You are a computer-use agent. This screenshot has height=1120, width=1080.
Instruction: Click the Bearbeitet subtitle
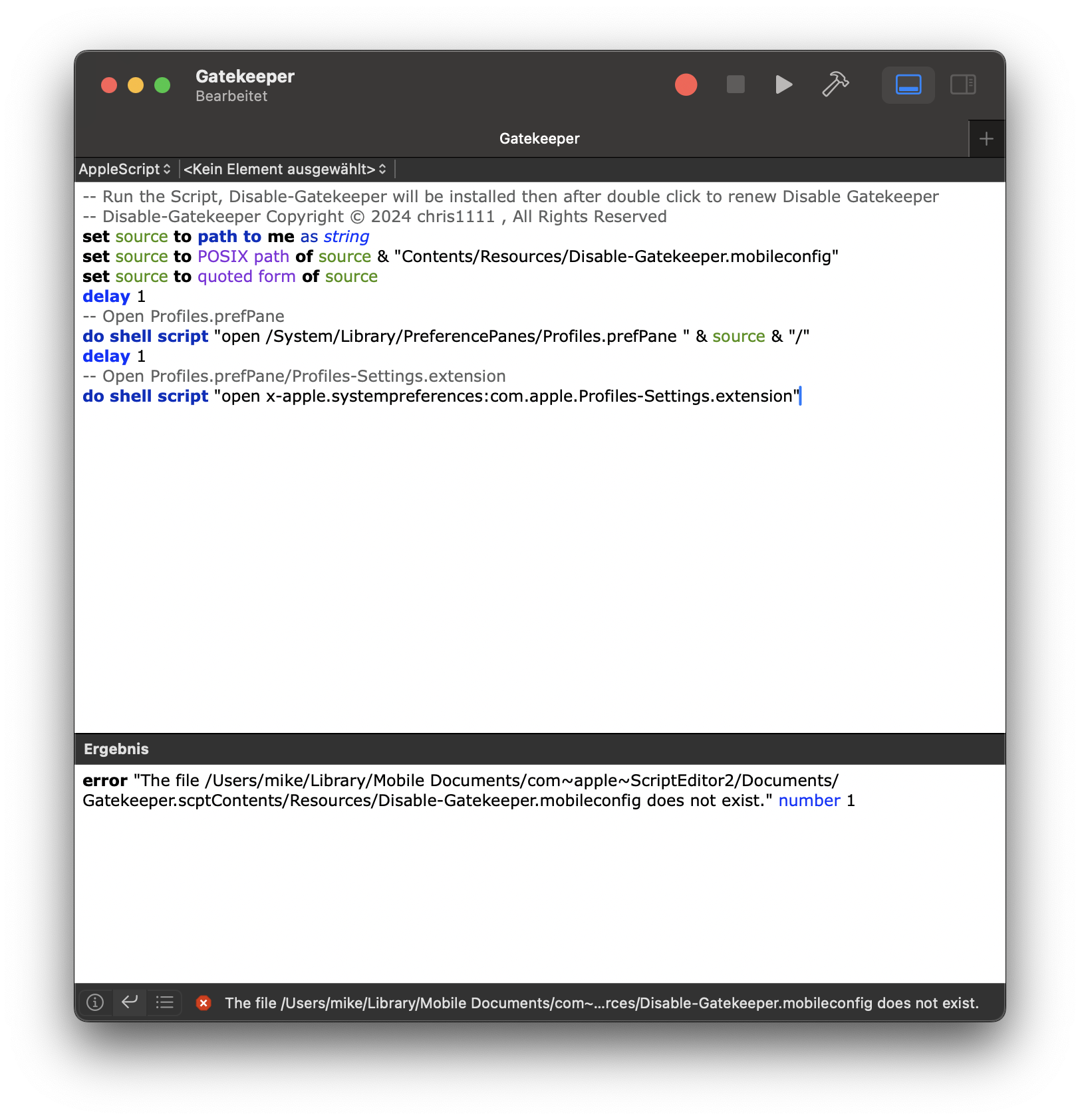(231, 96)
